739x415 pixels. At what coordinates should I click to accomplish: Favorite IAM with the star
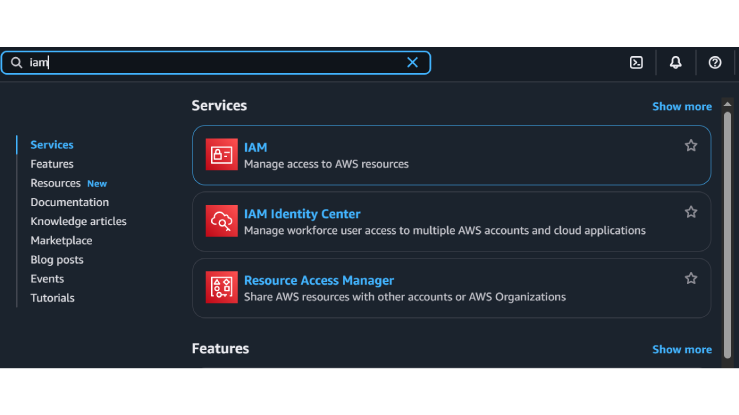[x=691, y=146]
